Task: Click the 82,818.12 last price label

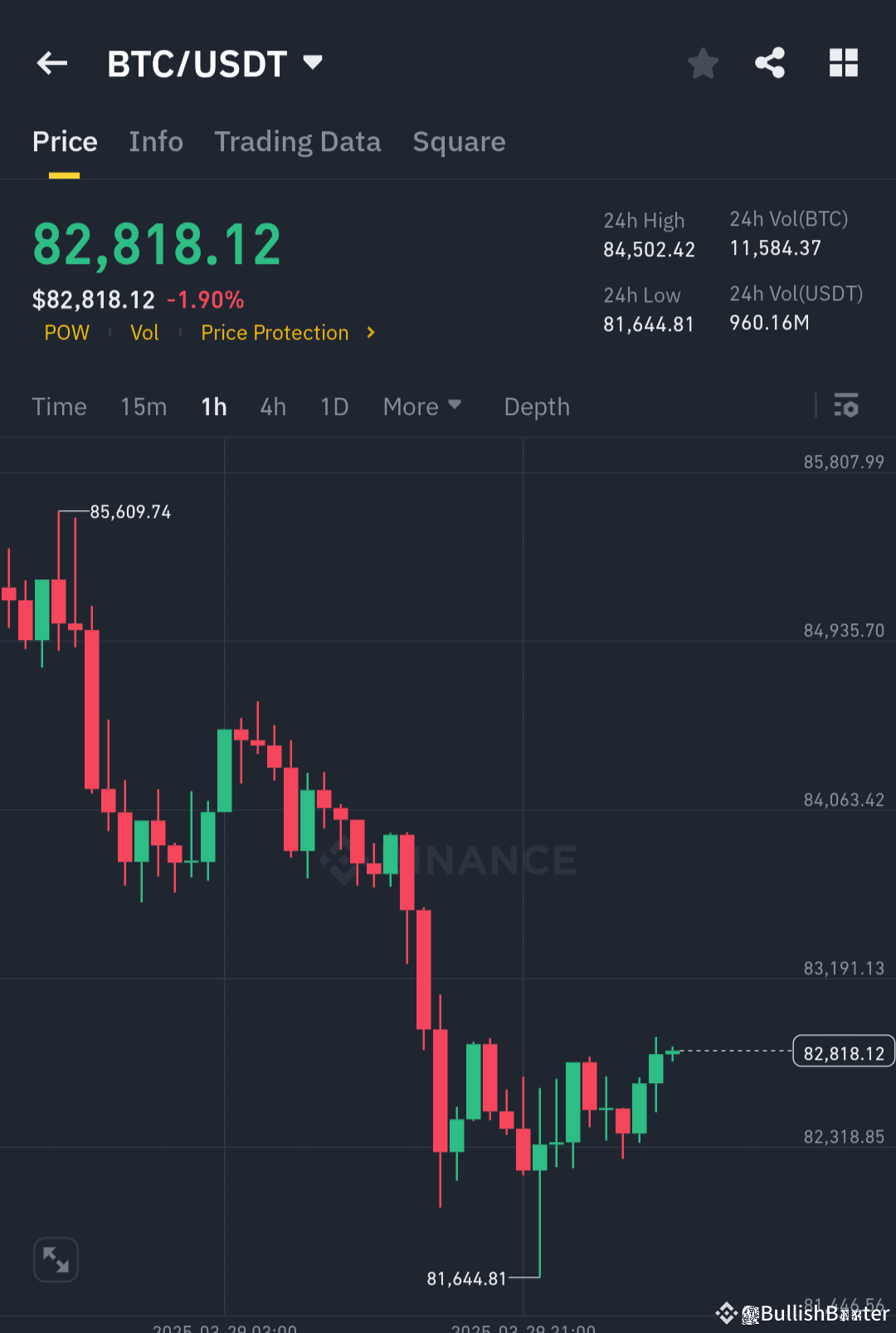Action: click(843, 1052)
